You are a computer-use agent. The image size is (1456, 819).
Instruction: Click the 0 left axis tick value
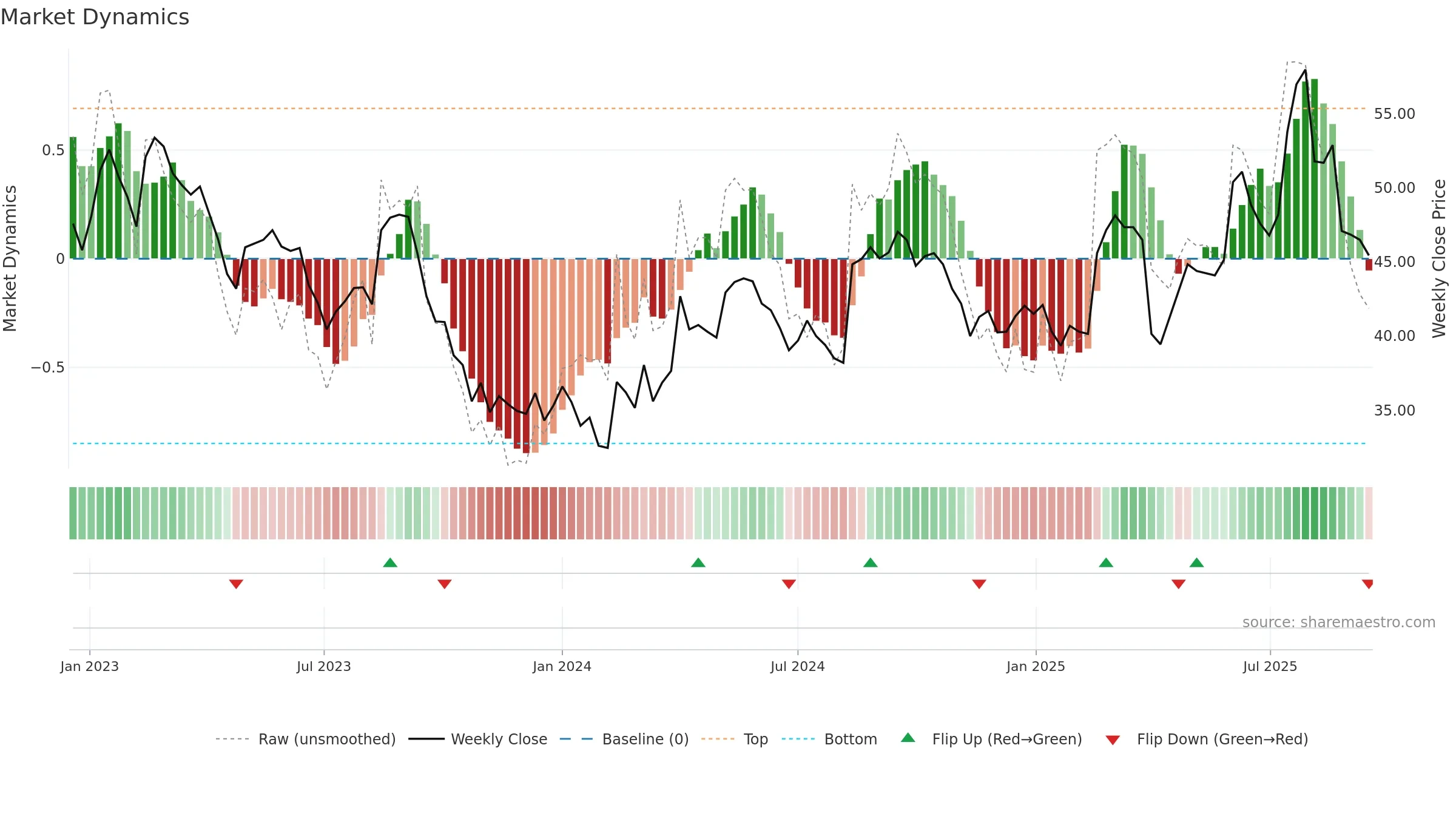[61, 259]
